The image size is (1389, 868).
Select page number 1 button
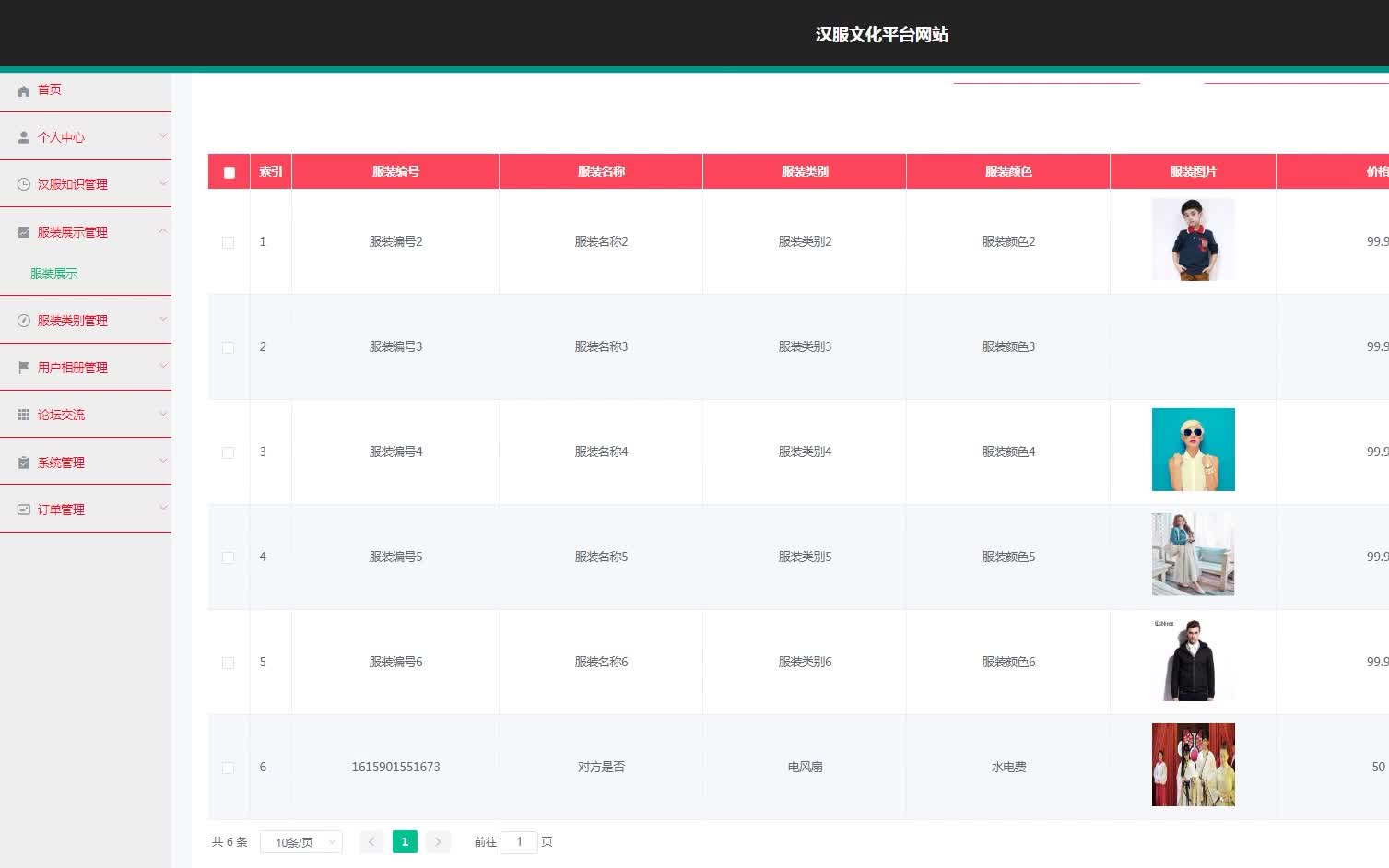click(405, 841)
